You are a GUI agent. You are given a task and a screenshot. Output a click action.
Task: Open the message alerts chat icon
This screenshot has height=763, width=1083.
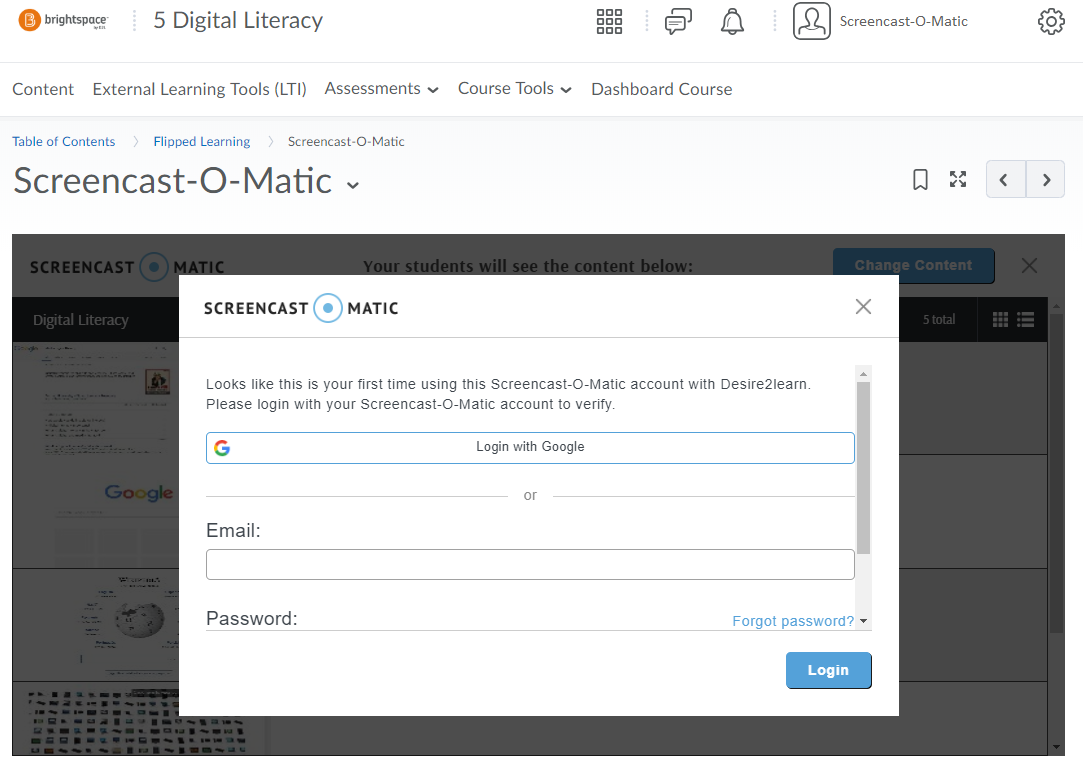coord(678,21)
